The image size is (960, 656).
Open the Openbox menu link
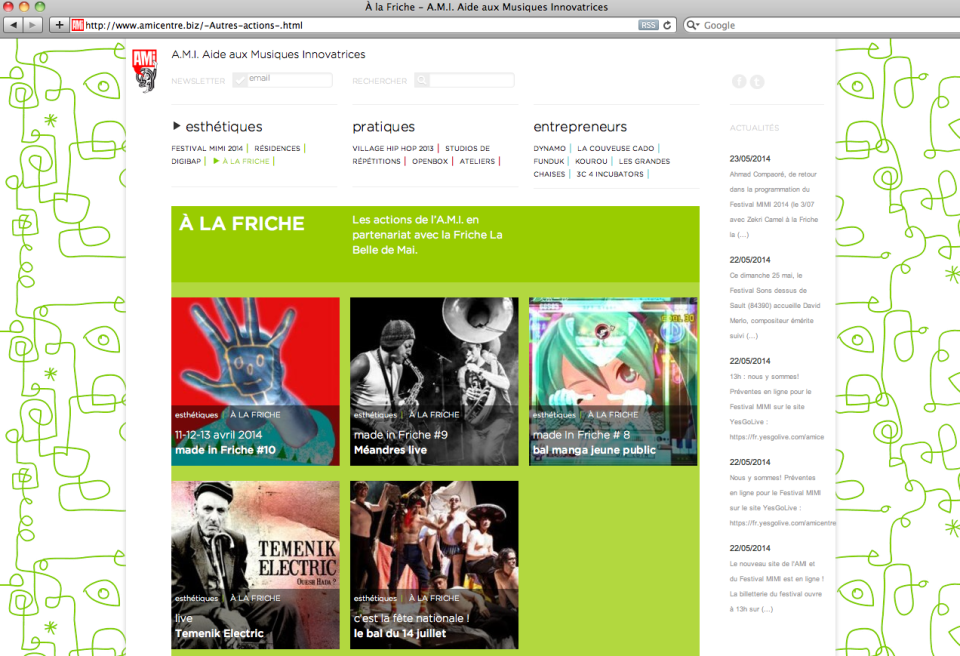(x=430, y=161)
